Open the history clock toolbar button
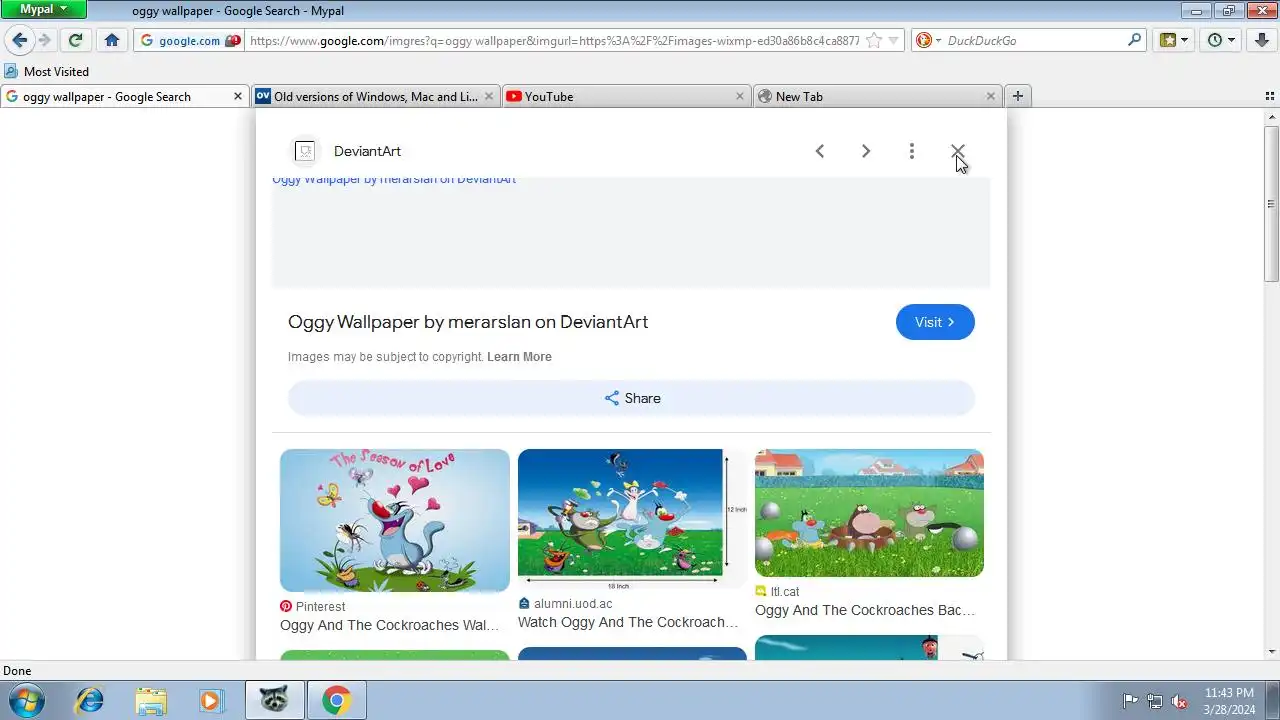The width and height of the screenshot is (1280, 720). (1222, 40)
